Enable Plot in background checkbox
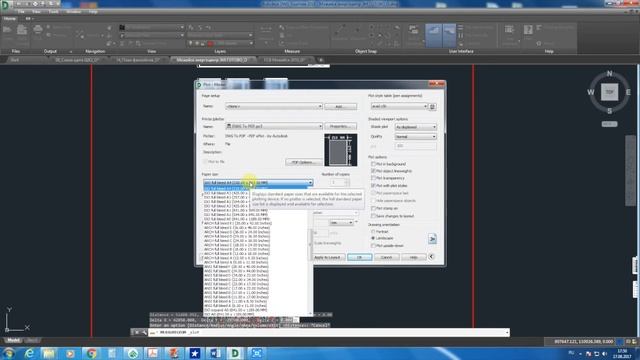This screenshot has height=360, width=640. [x=373, y=164]
